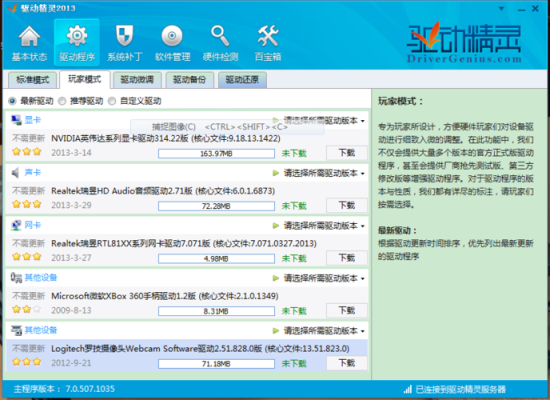Click version number 7.0.507.1035

pos(90,389)
